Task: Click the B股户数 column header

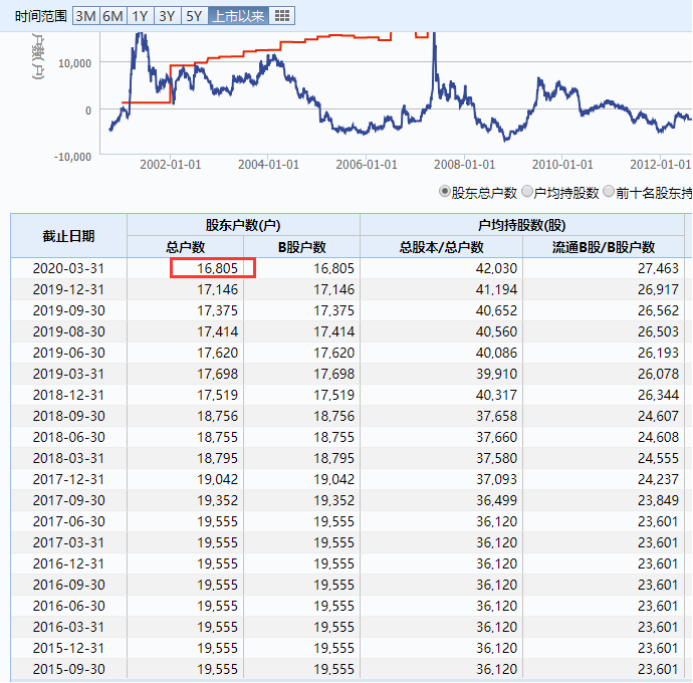Action: 302,247
